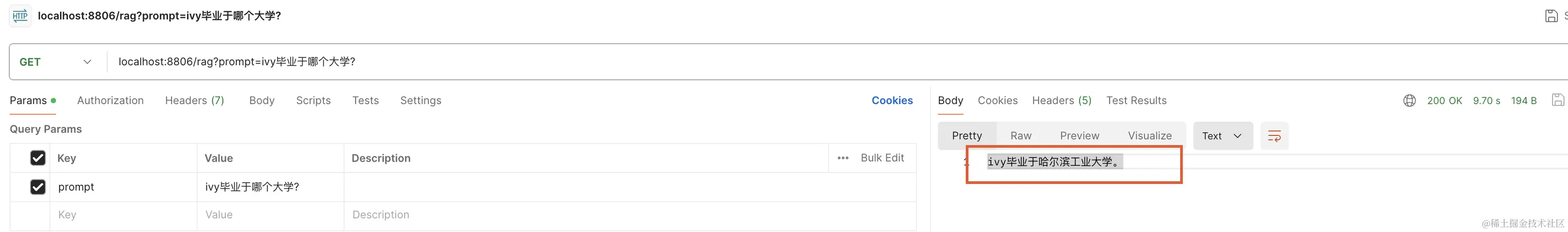Open the Text format dropdown
Viewport: 1568px width, 232px height.
[1223, 136]
